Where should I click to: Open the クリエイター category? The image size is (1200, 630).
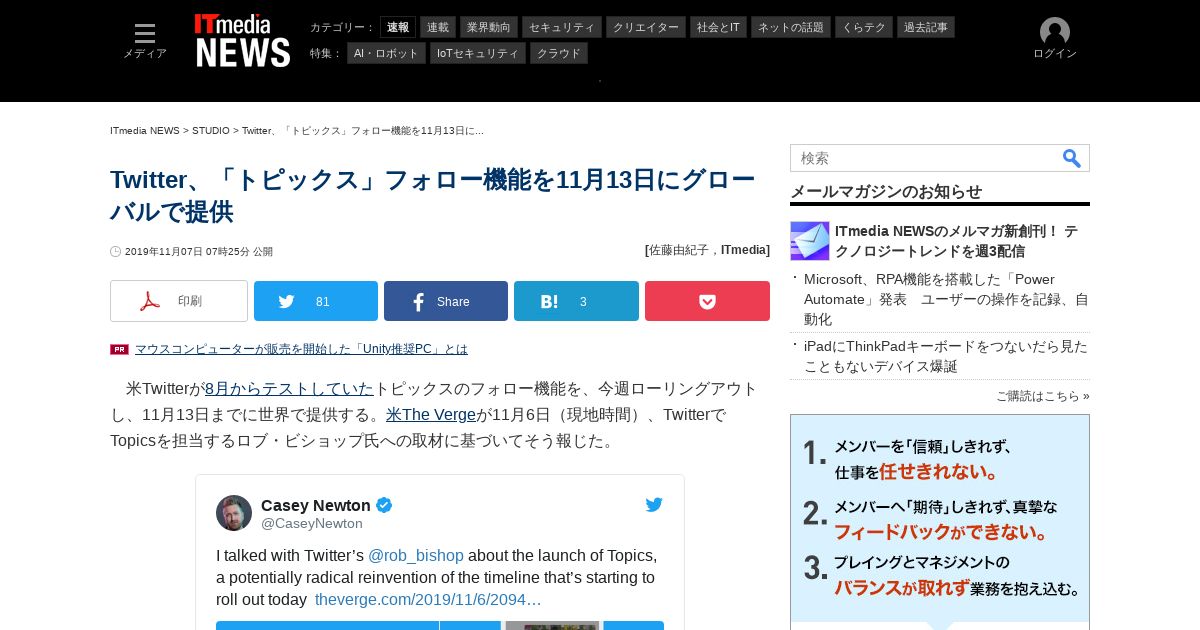coord(646,27)
